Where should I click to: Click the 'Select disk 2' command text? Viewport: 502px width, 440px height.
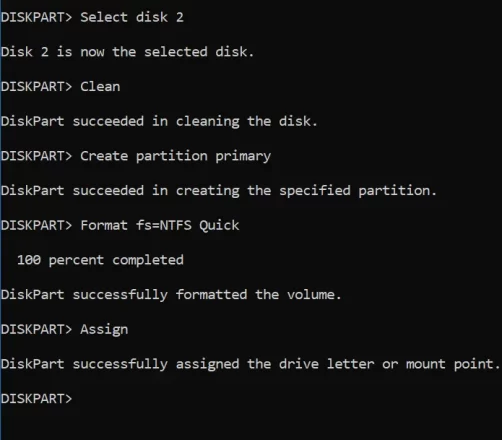point(132,17)
